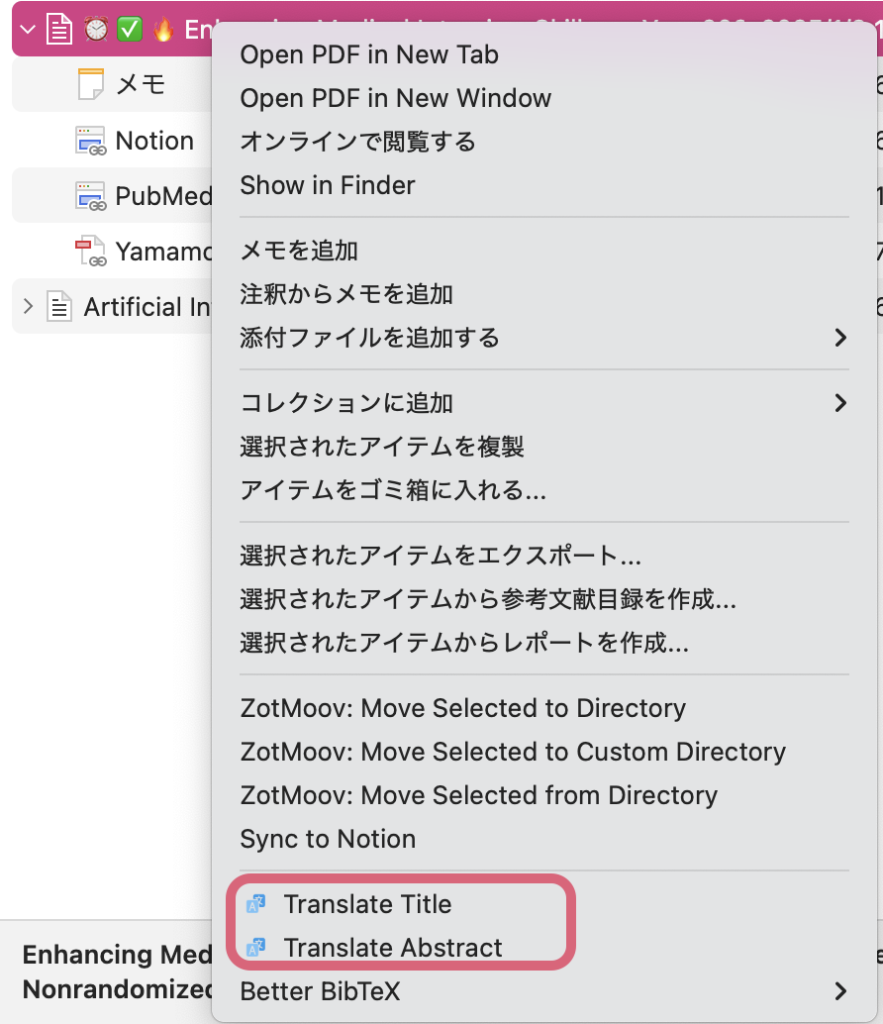Click the translate icon beside Translate Title
The height and width of the screenshot is (1024, 883).
256,904
